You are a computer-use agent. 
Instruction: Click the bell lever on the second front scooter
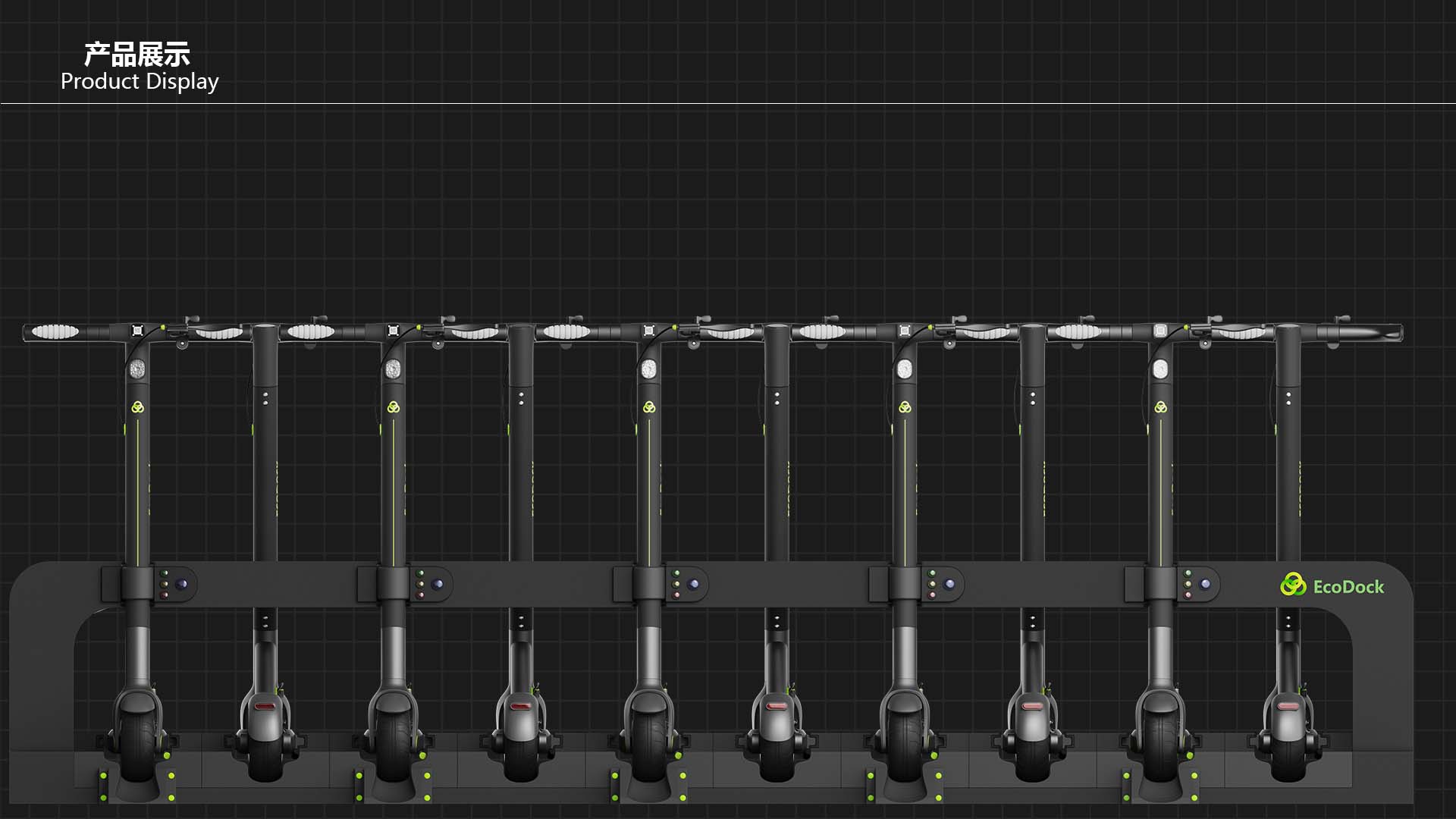pyautogui.click(x=437, y=343)
